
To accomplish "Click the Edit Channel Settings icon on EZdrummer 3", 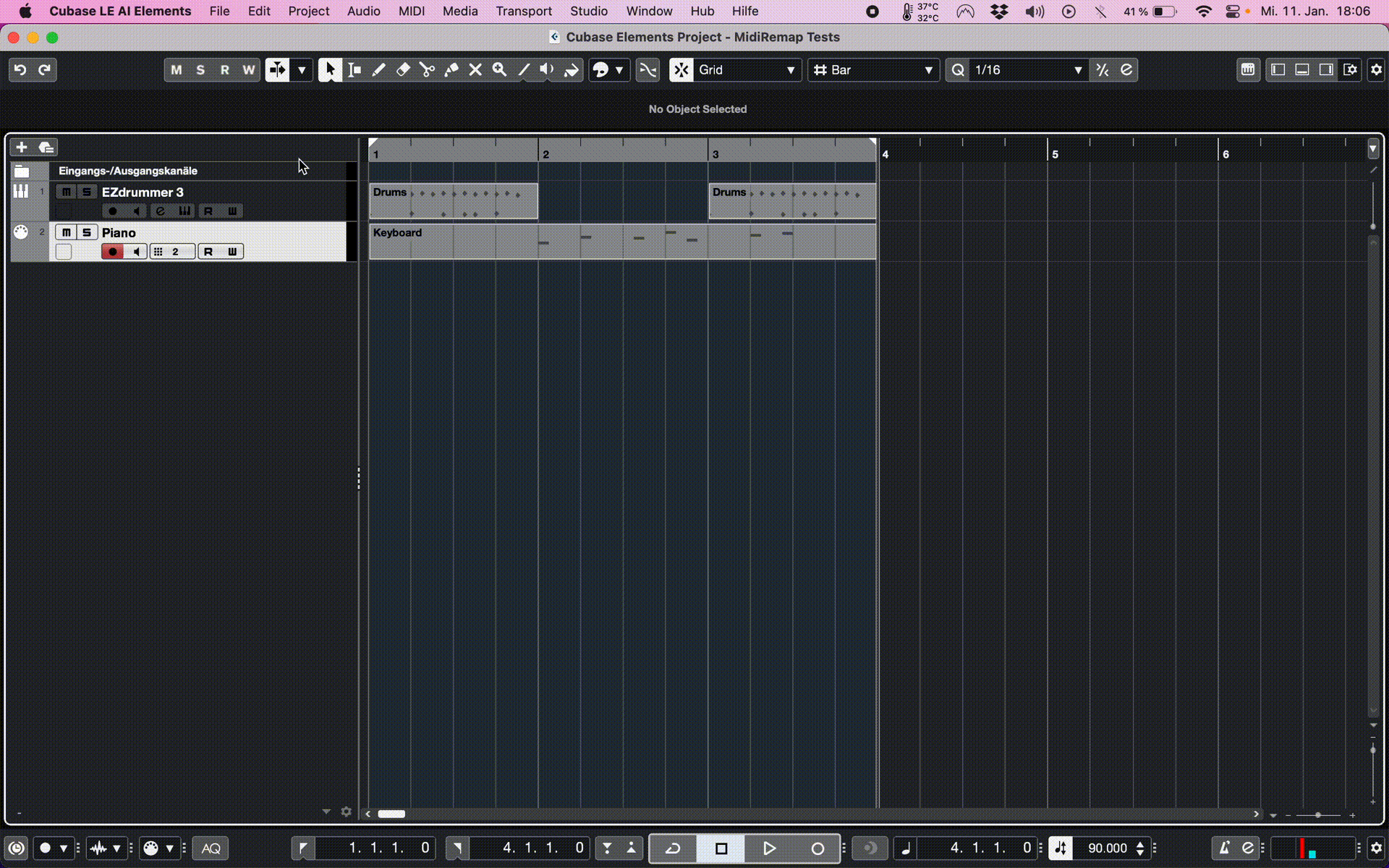I will tap(161, 210).
